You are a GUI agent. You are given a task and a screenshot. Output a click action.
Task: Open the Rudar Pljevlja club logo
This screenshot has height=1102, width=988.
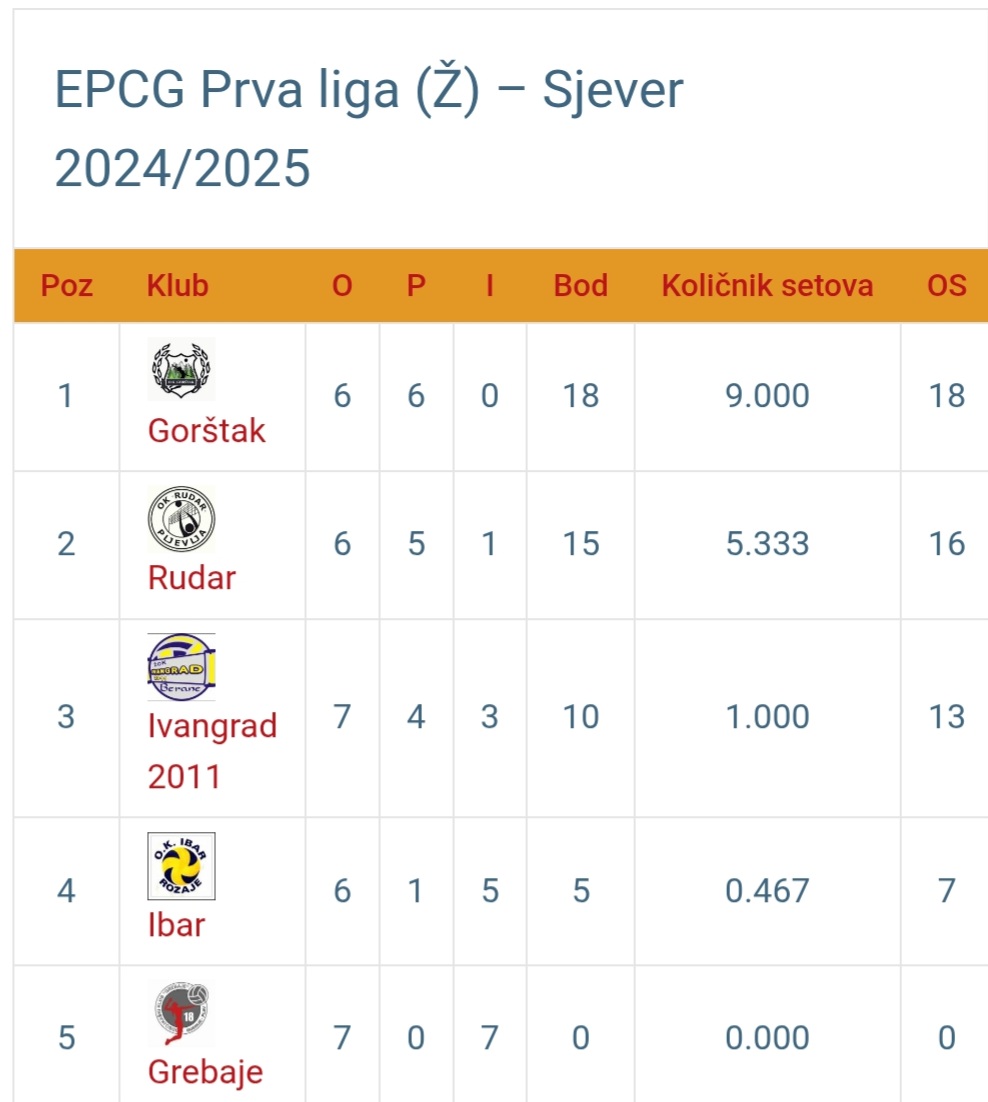tap(181, 519)
